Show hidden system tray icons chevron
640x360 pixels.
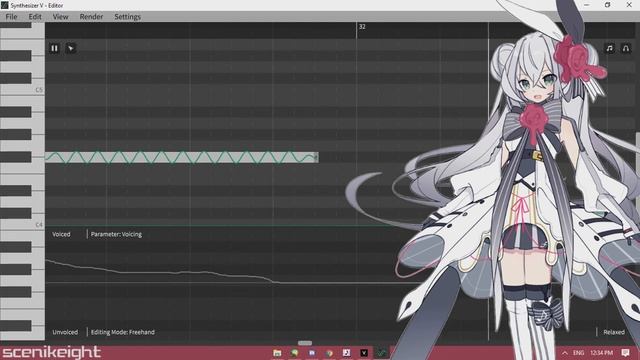[x=564, y=353]
